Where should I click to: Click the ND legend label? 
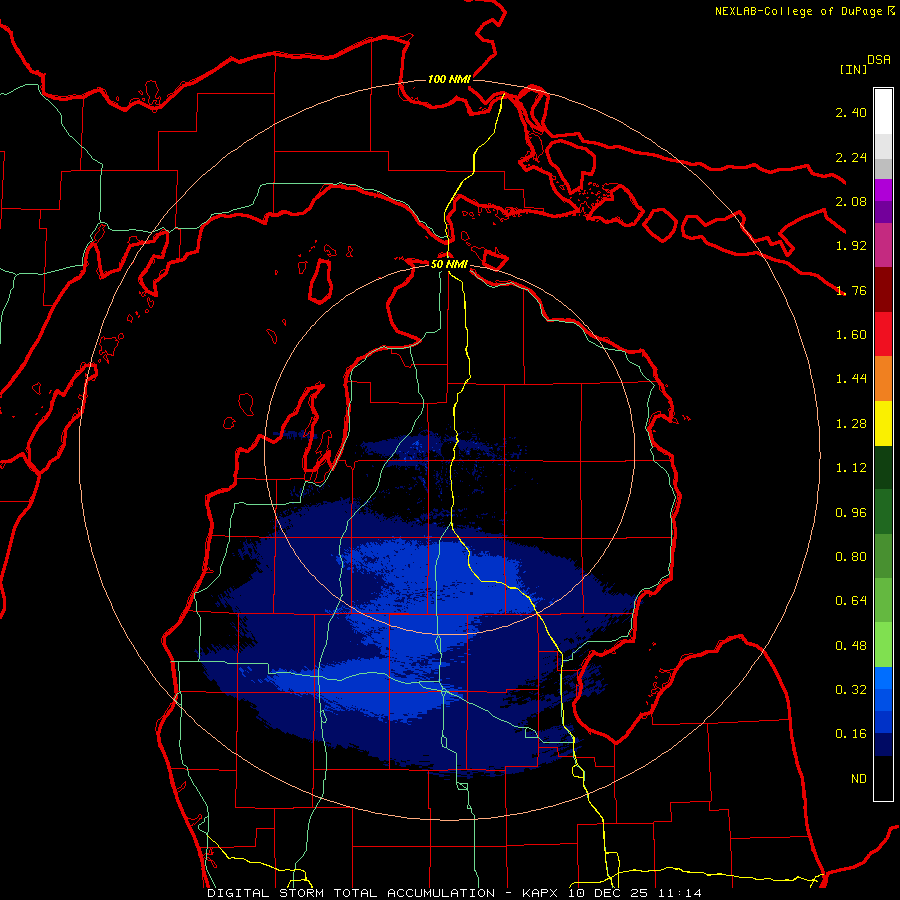(859, 779)
